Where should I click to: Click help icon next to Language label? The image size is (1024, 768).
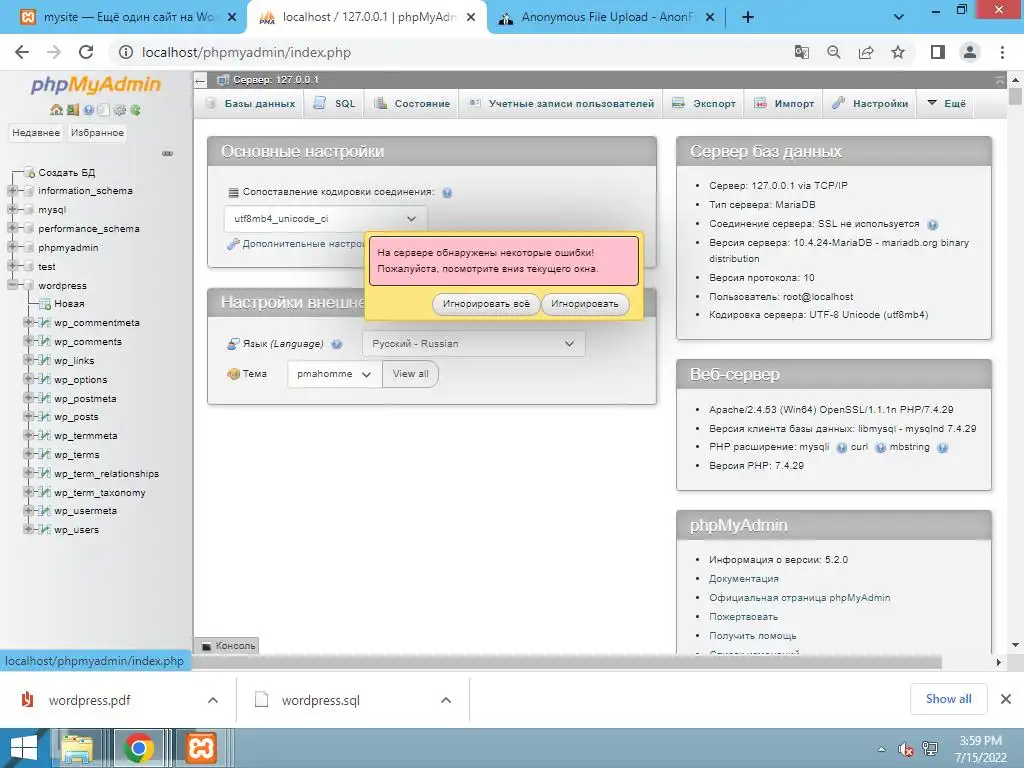336,344
